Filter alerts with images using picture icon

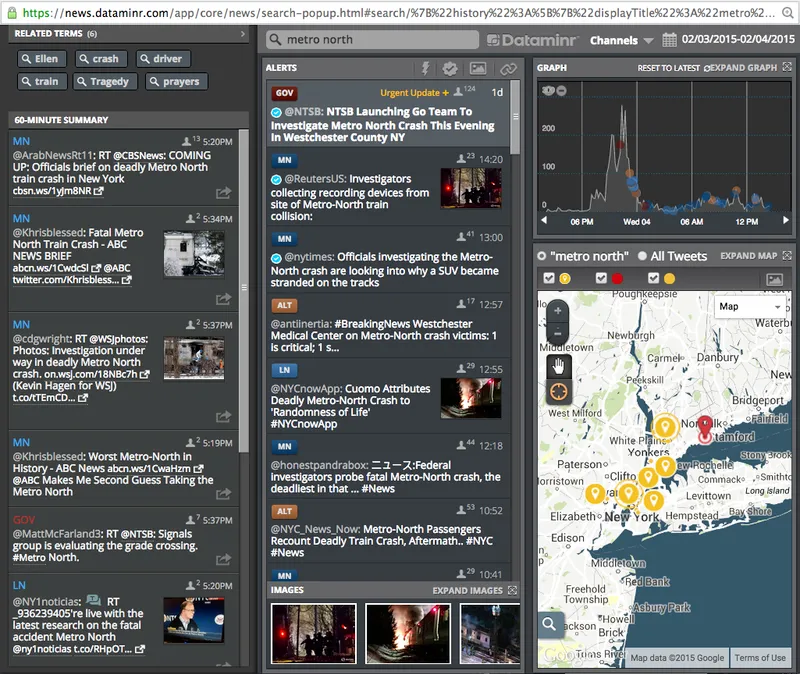coord(478,68)
